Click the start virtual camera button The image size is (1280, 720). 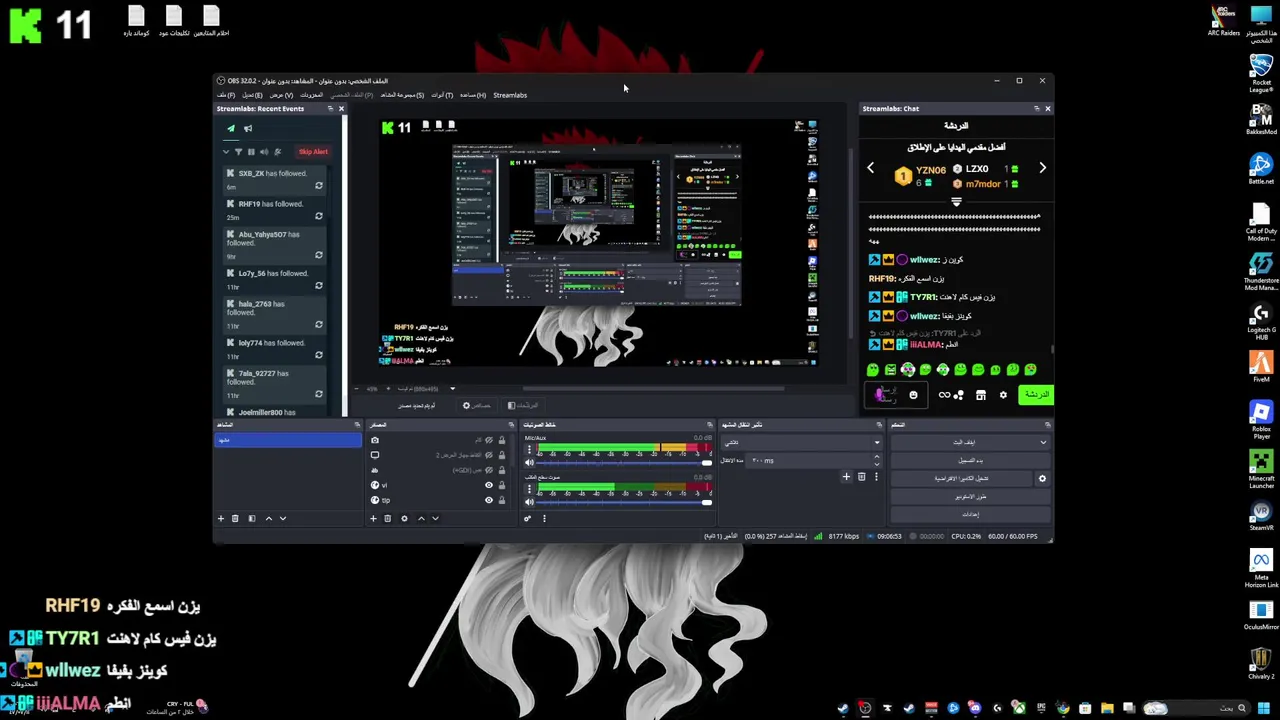[x=962, y=478]
